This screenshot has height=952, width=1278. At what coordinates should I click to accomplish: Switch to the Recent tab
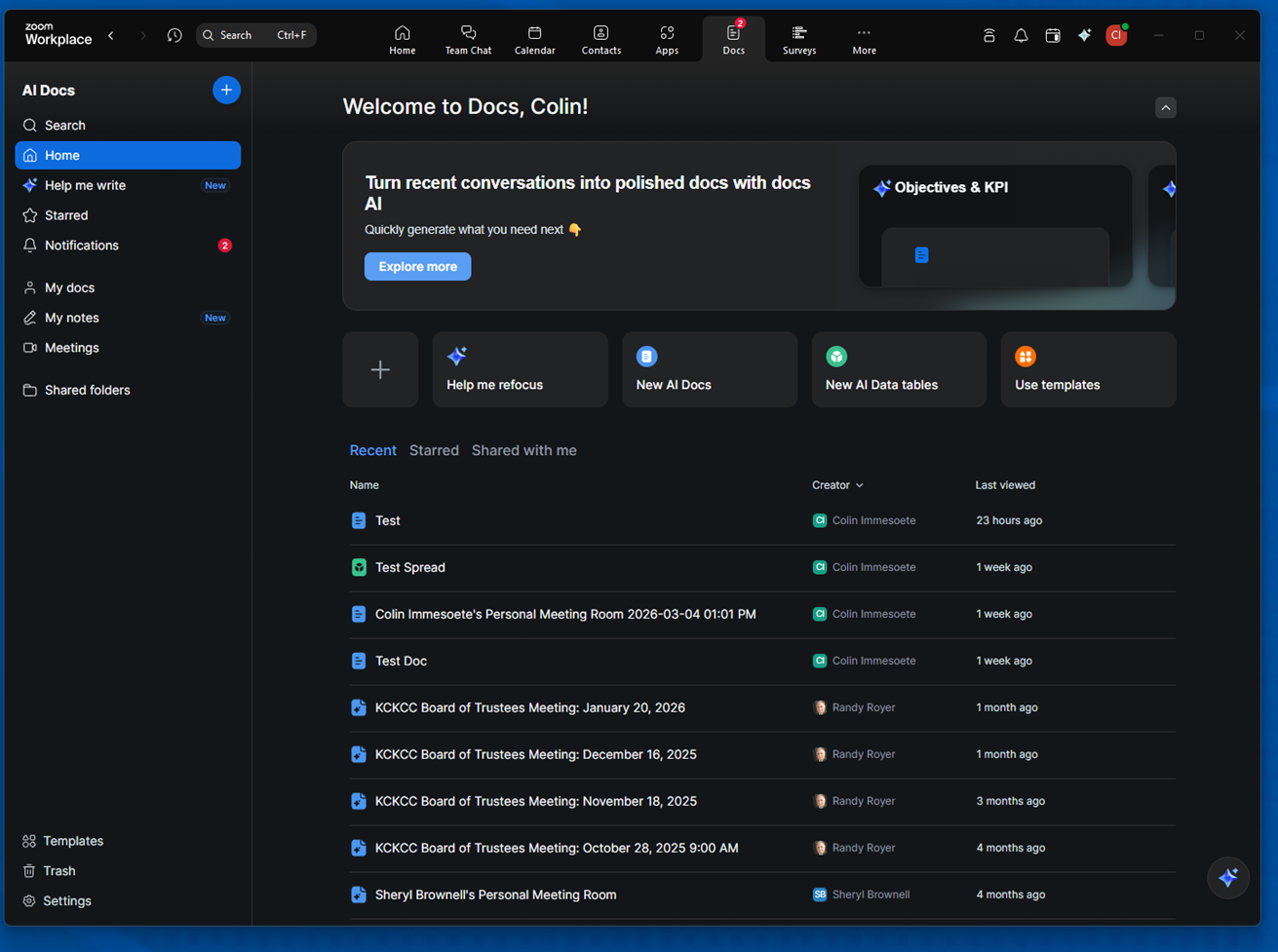[x=372, y=450]
